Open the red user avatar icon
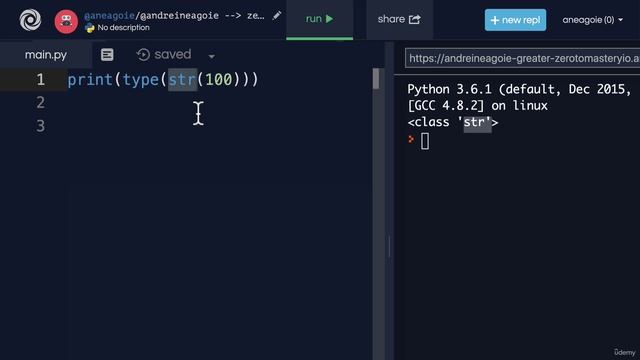The height and width of the screenshot is (360, 640). tap(66, 21)
